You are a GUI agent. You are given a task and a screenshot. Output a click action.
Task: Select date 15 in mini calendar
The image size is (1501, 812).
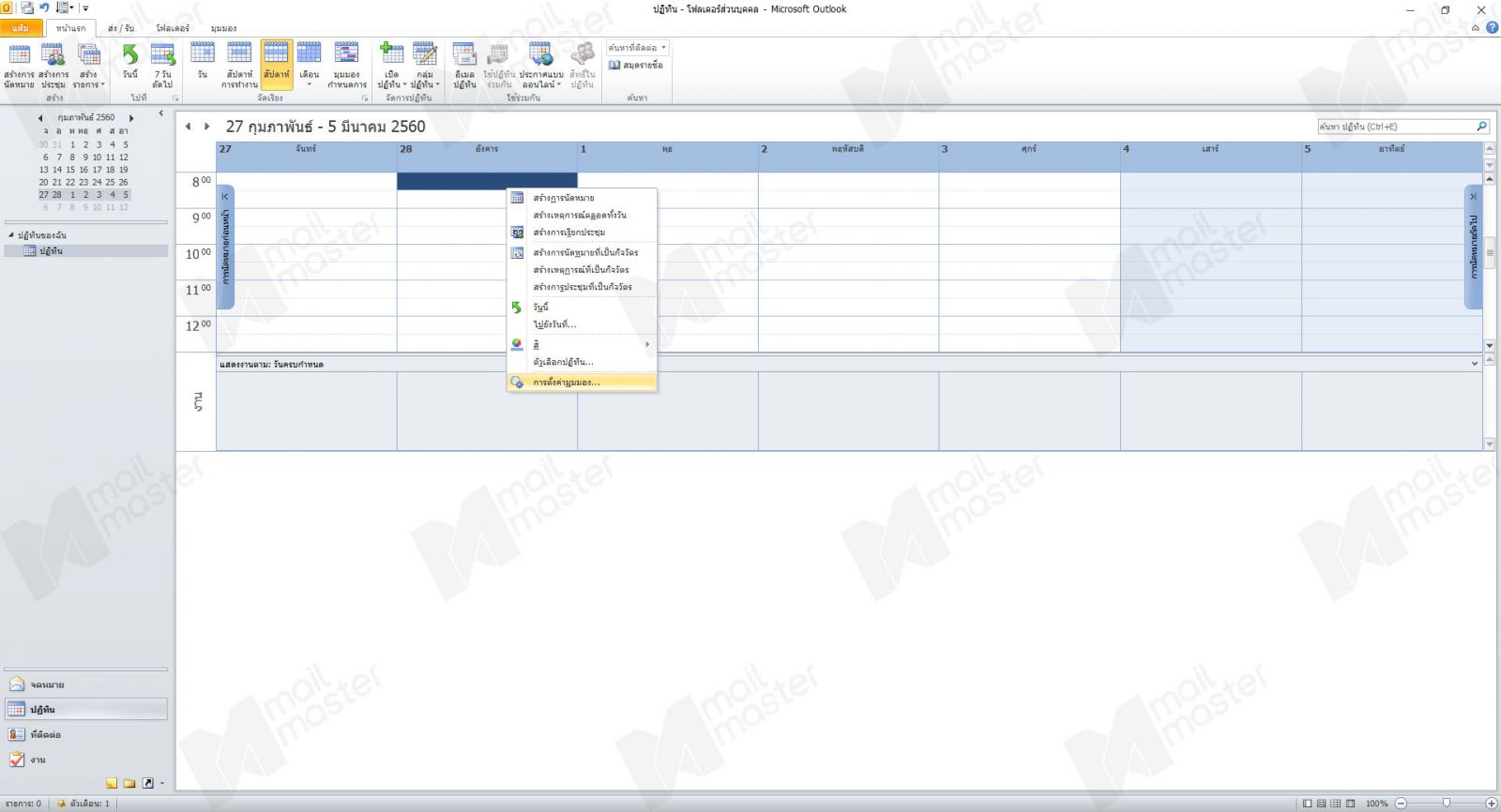tap(70, 170)
